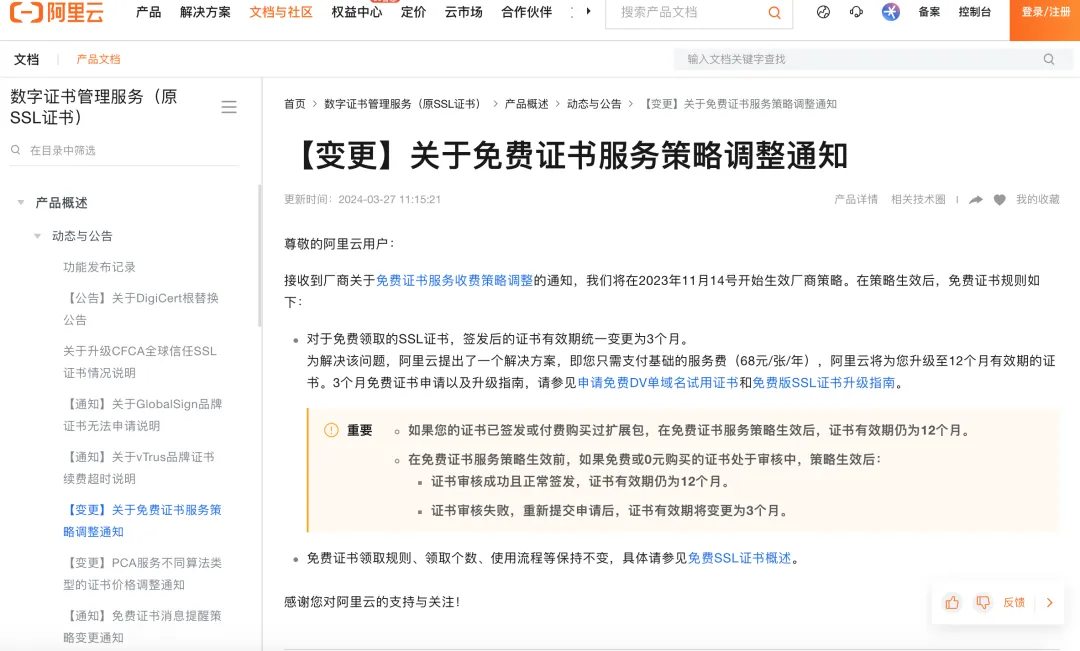This screenshot has width=1080, height=651.
Task: Open the 免费版SSL证书升级指南 link
Action: [824, 383]
